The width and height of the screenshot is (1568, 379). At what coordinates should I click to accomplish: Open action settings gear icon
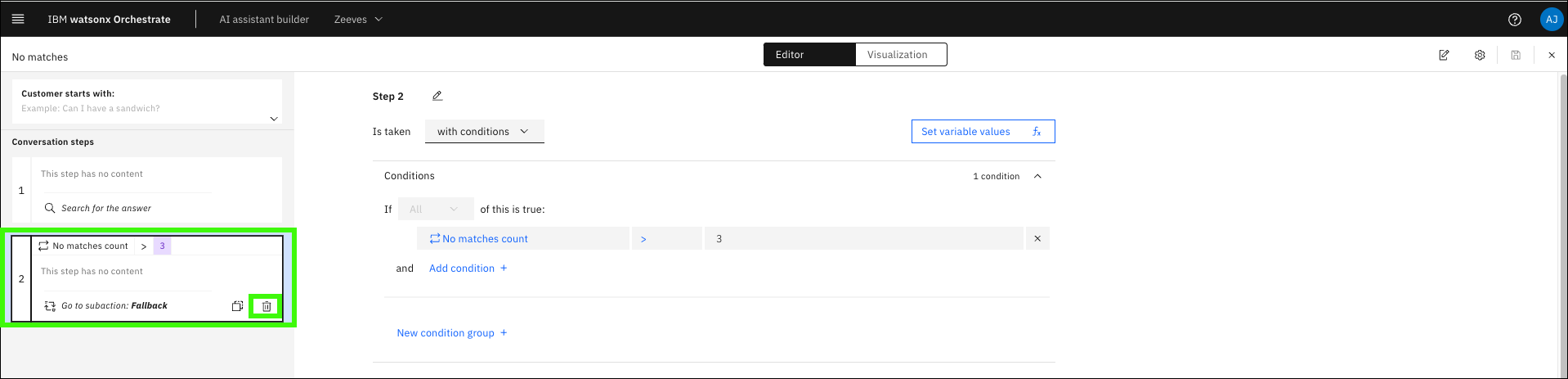[1480, 55]
